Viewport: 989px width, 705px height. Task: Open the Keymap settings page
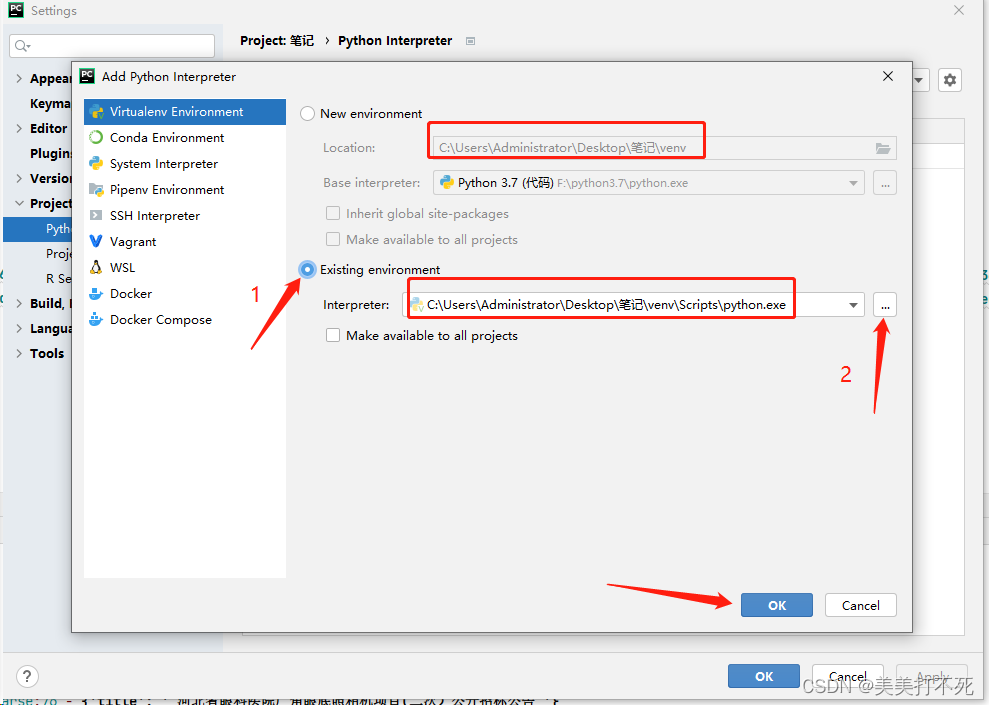click(50, 103)
